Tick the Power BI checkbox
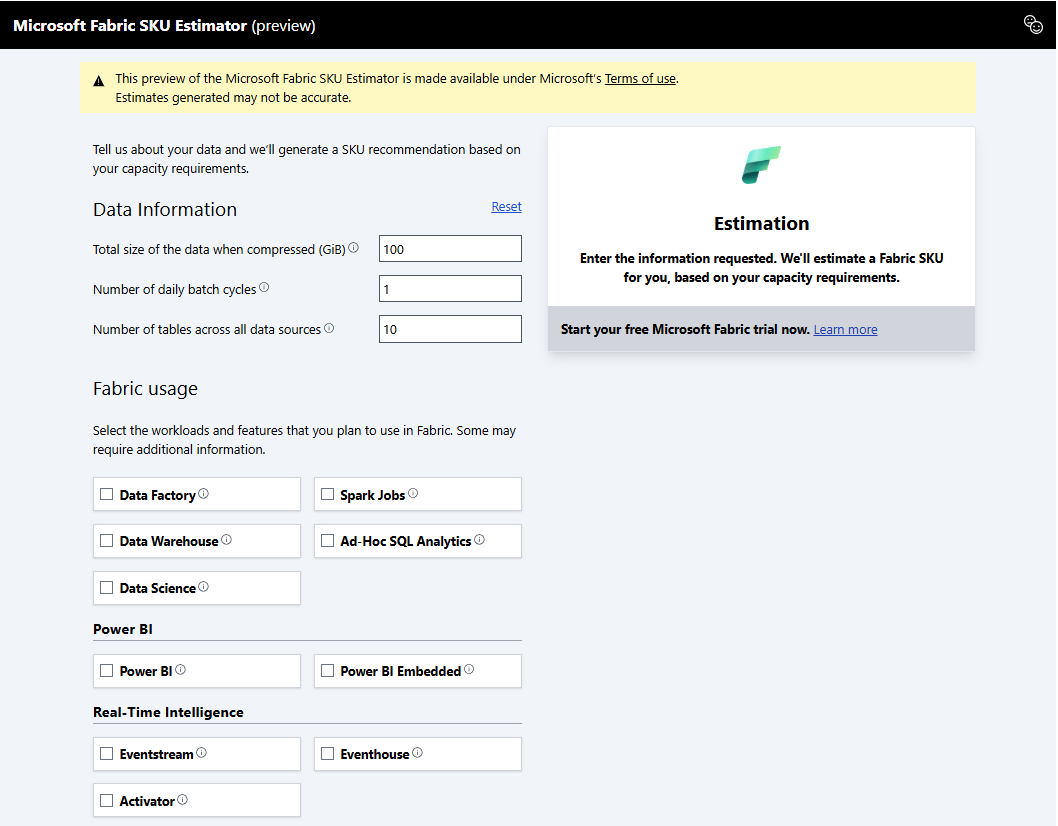Screen dimensions: 1058x826 [x=107, y=671]
